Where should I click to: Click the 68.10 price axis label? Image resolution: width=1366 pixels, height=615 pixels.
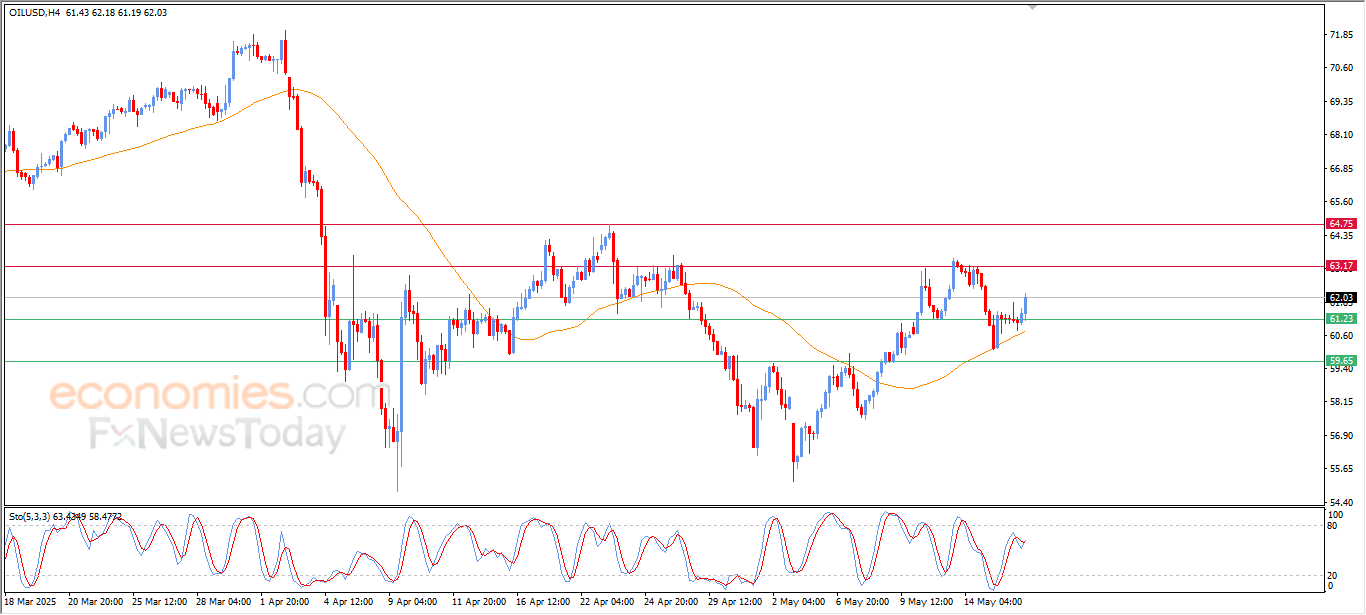(x=1342, y=135)
